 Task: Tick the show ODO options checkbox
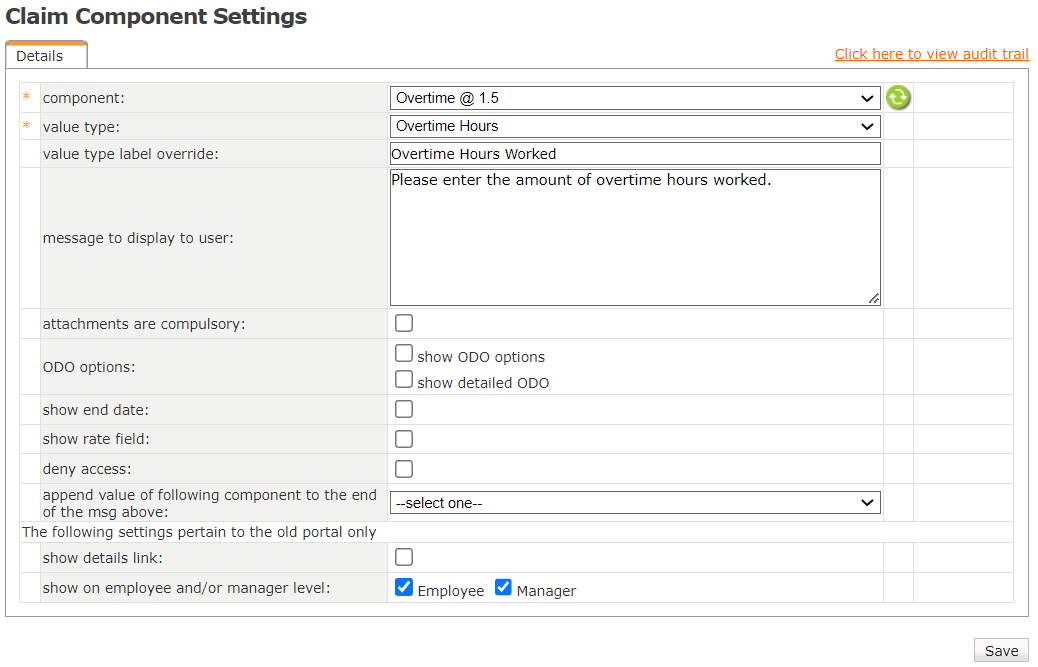tap(404, 353)
